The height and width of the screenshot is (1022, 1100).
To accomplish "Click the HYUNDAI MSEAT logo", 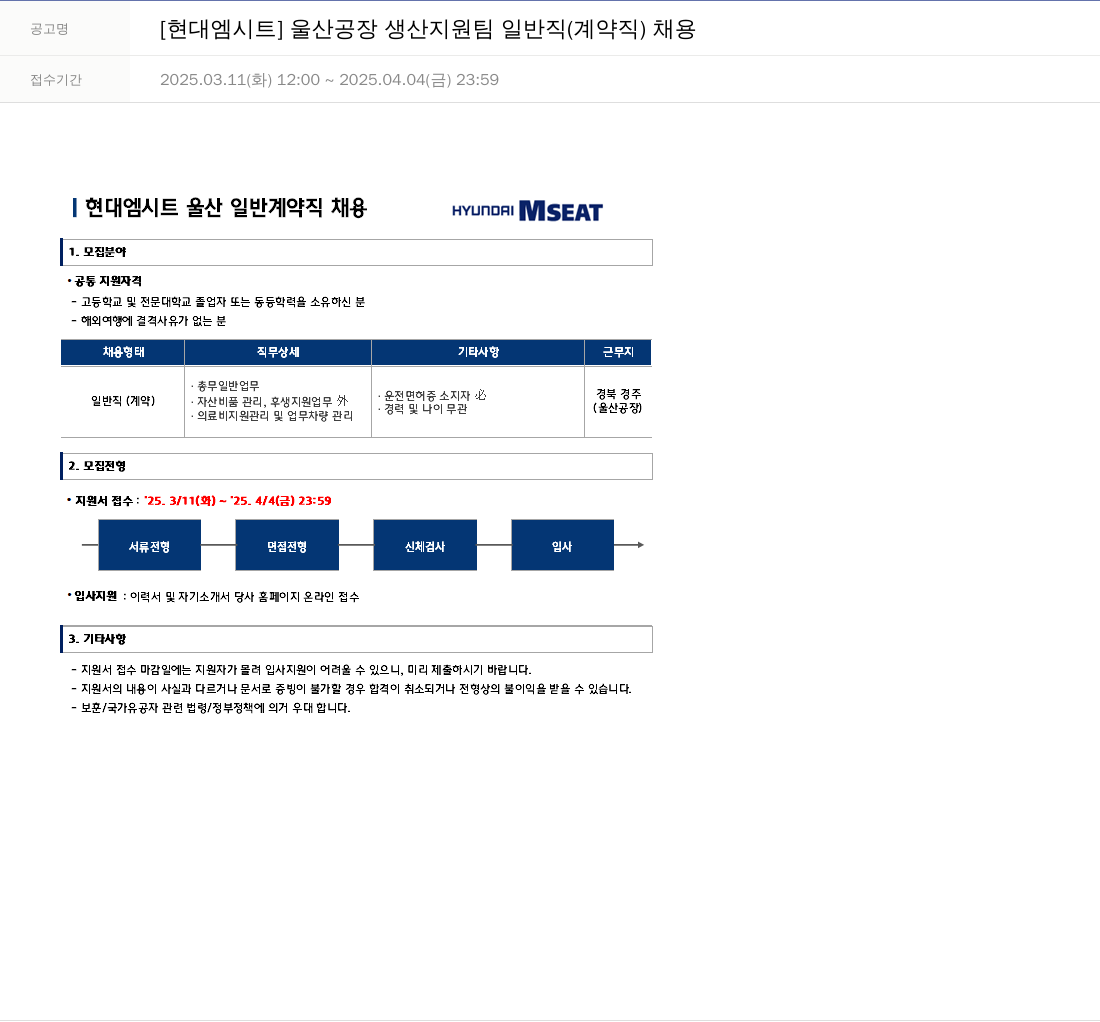I will click(x=528, y=210).
